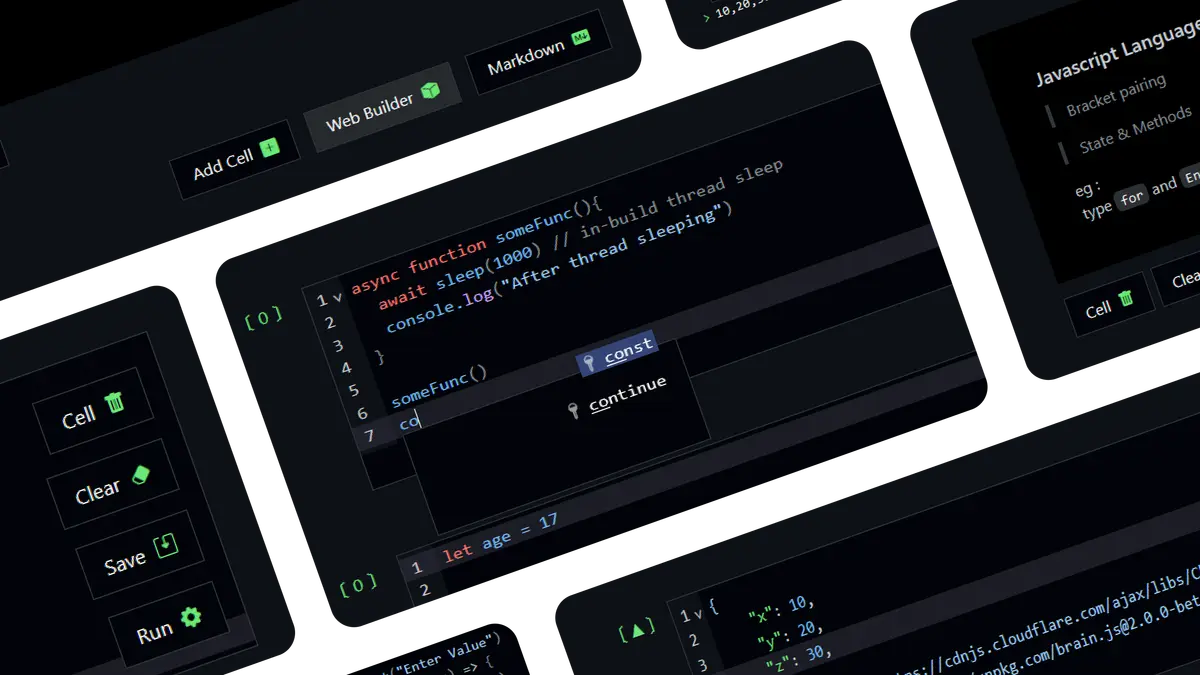Open the Web Builder cube button
Image resolution: width=1200 pixels, height=675 pixels.
pyautogui.click(x=383, y=106)
